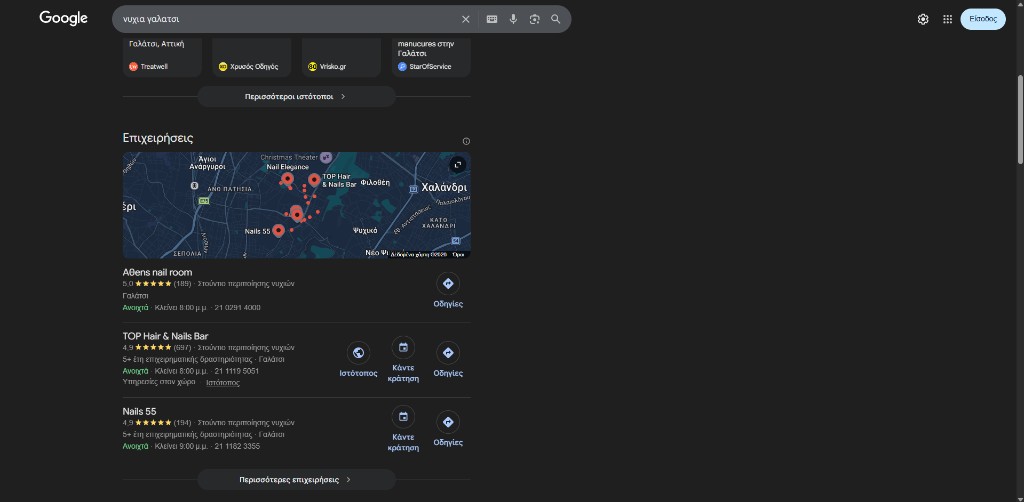
Task: Click the phone number 21 1119 5051
Action: (x=236, y=371)
